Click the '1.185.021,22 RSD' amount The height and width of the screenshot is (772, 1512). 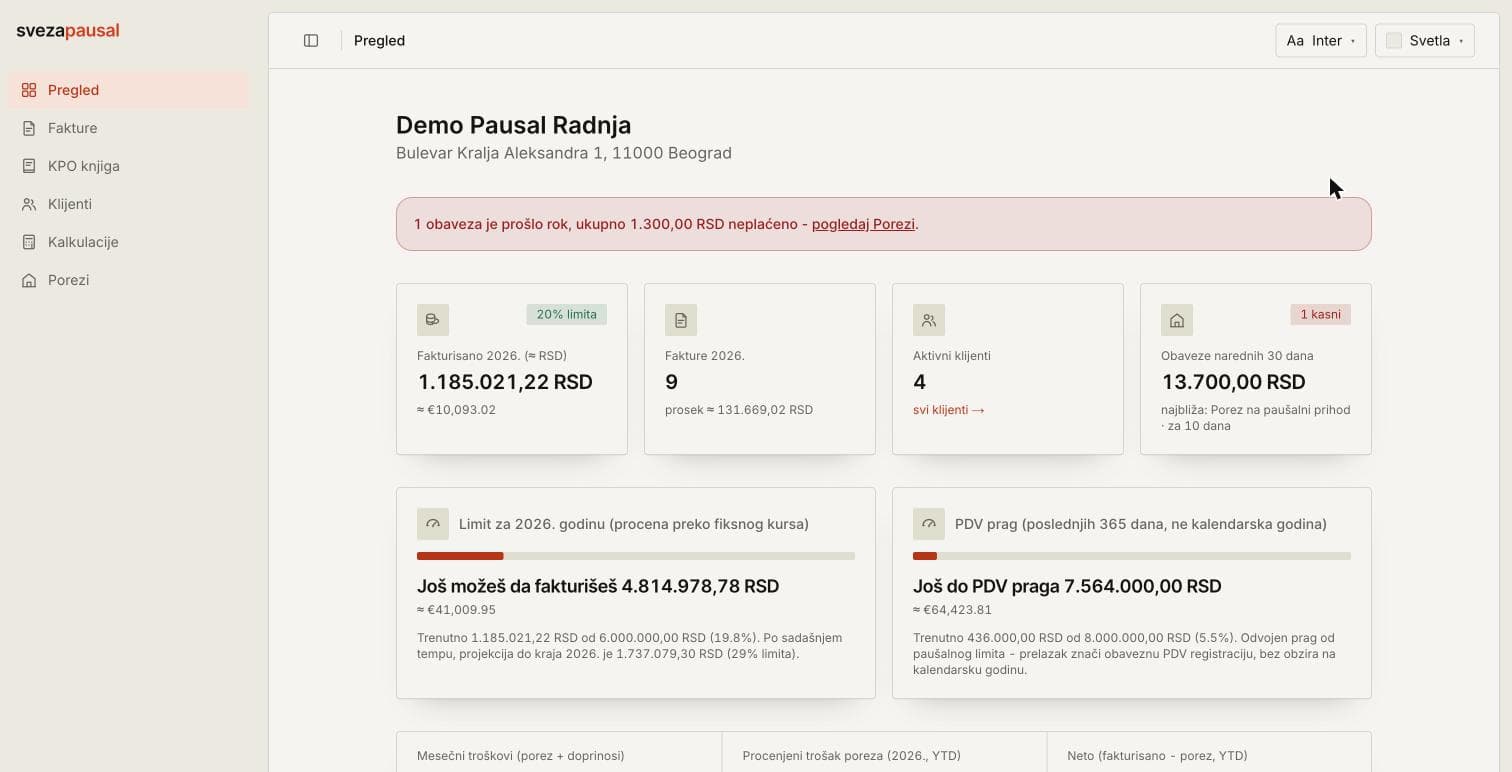[x=505, y=382]
